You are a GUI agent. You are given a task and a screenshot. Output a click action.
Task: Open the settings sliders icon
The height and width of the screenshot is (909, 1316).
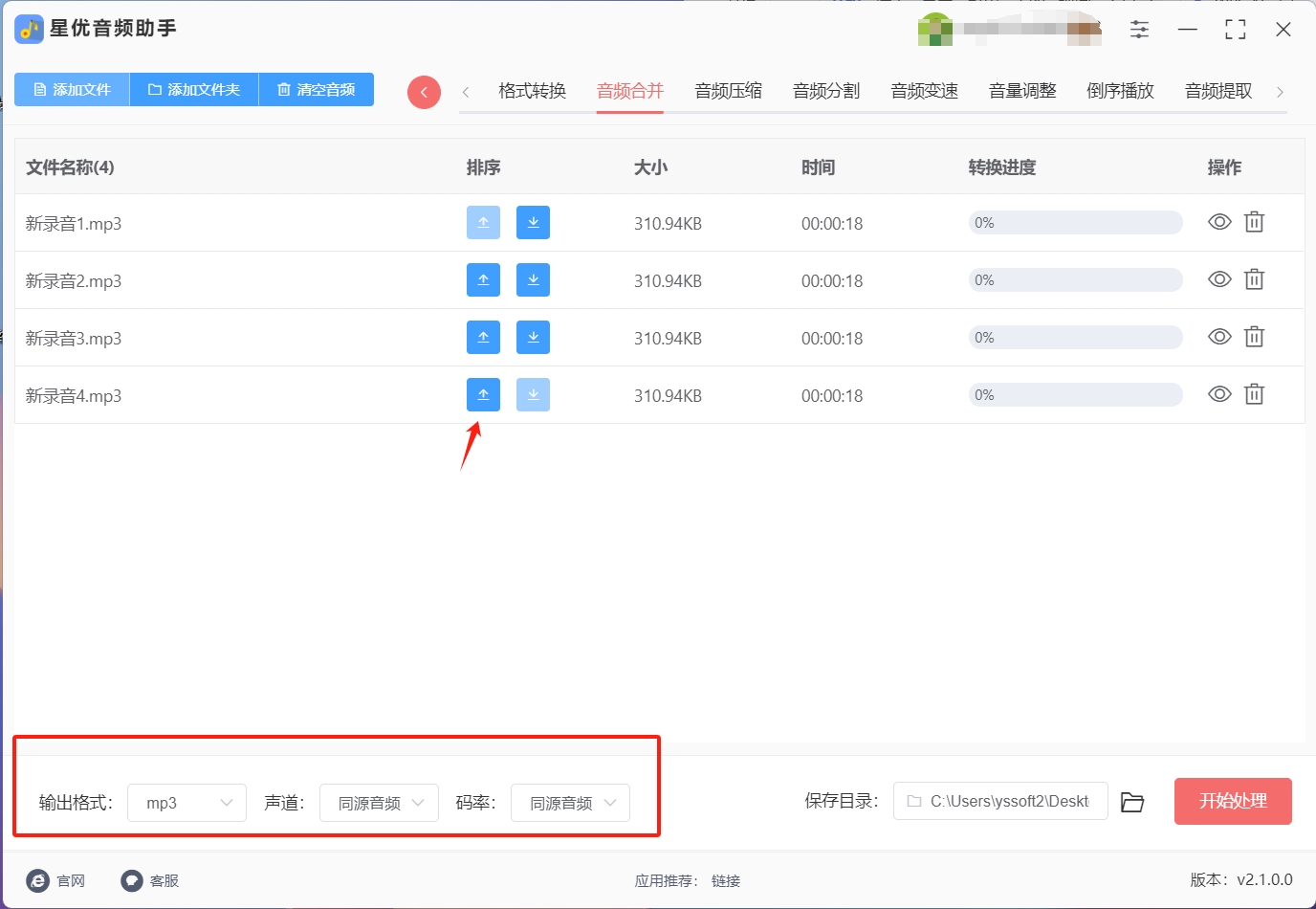tap(1139, 30)
